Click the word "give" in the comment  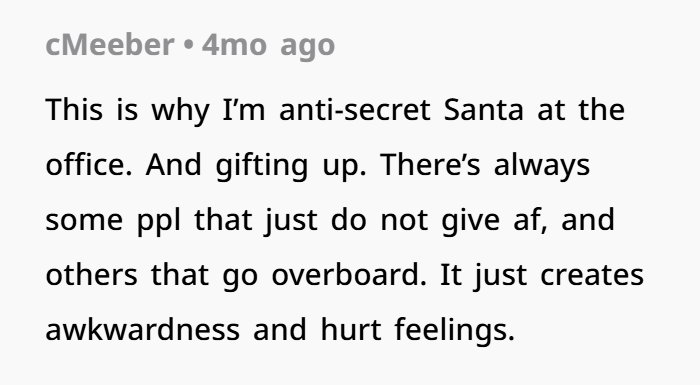471,221
